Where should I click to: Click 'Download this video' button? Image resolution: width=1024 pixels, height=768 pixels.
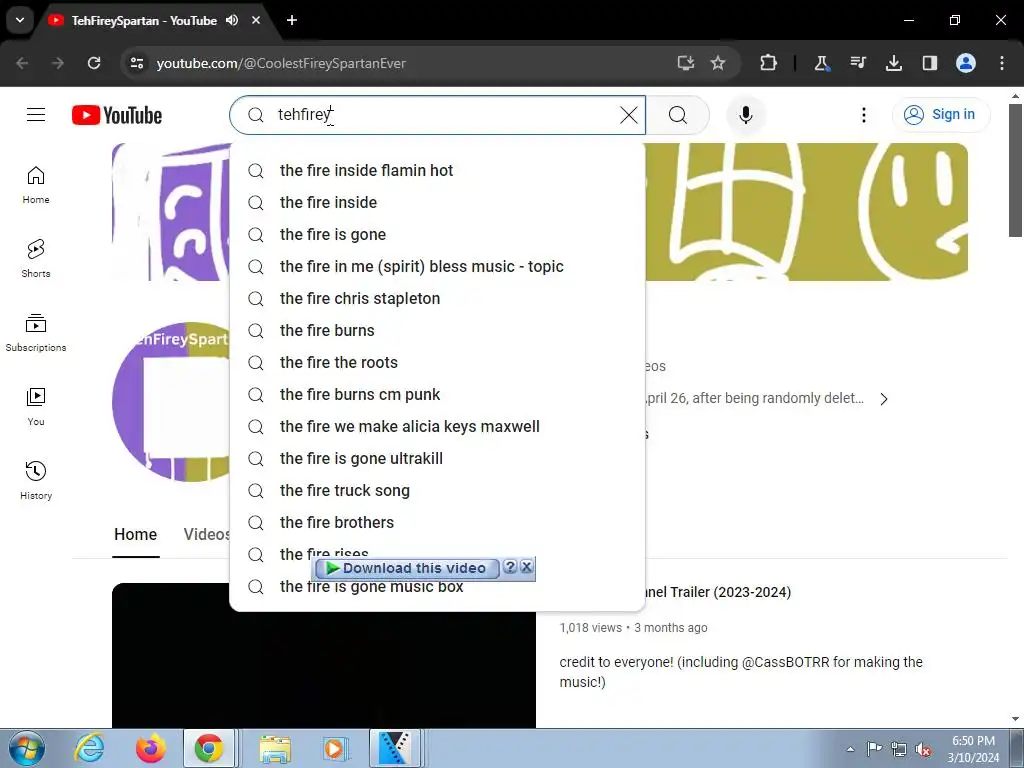coord(407,568)
